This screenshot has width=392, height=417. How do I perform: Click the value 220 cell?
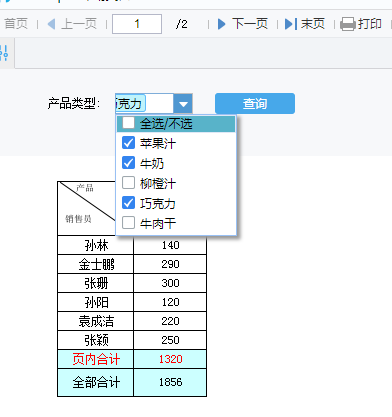point(170,321)
